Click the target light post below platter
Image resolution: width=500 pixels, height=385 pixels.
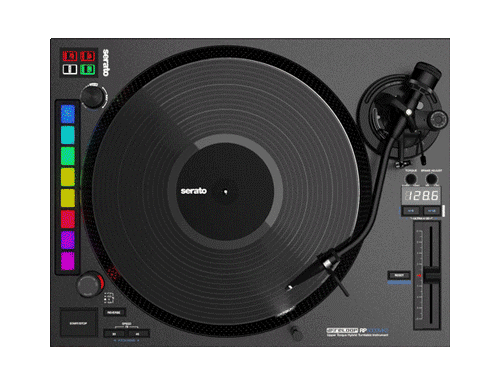[295, 332]
